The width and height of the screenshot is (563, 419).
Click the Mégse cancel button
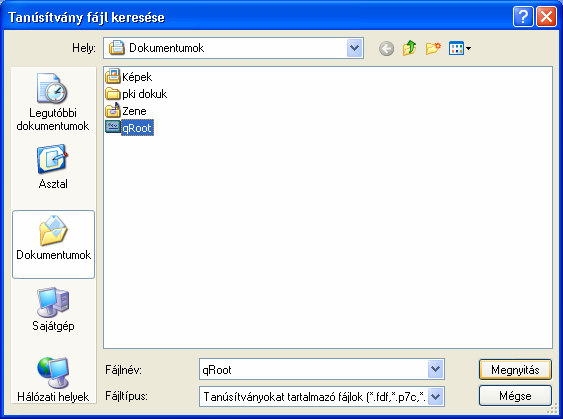515,396
